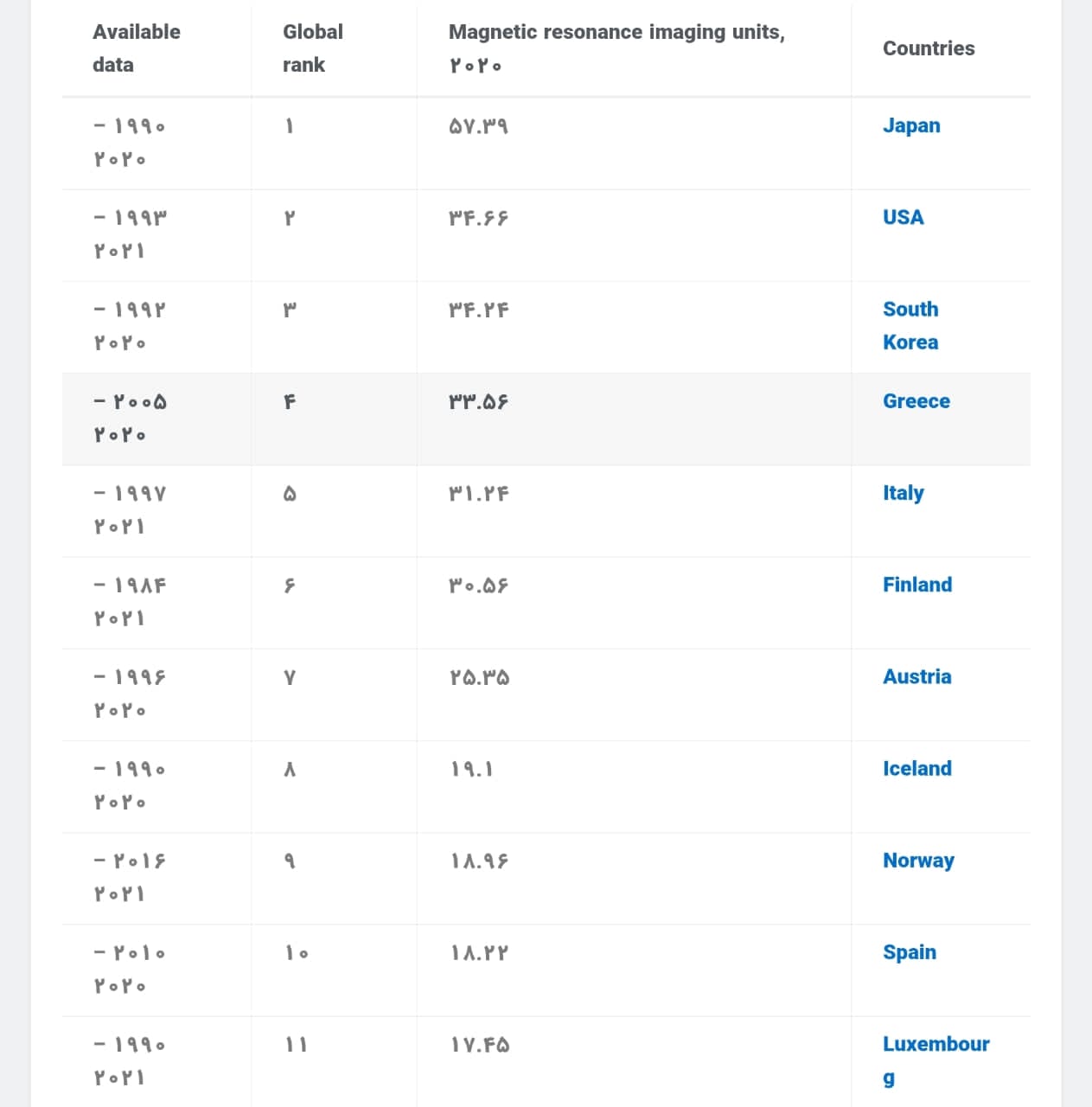Click the Available data column header

(136, 48)
